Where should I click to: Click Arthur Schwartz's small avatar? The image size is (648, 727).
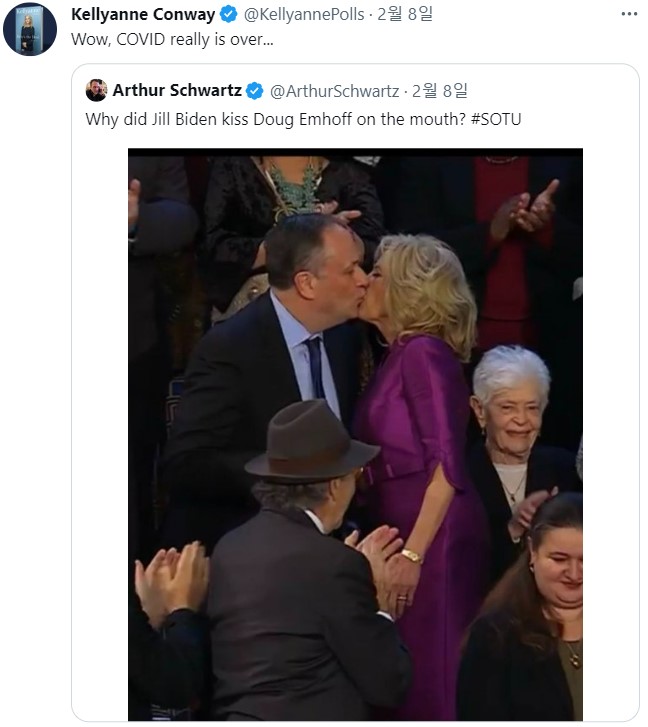96,90
